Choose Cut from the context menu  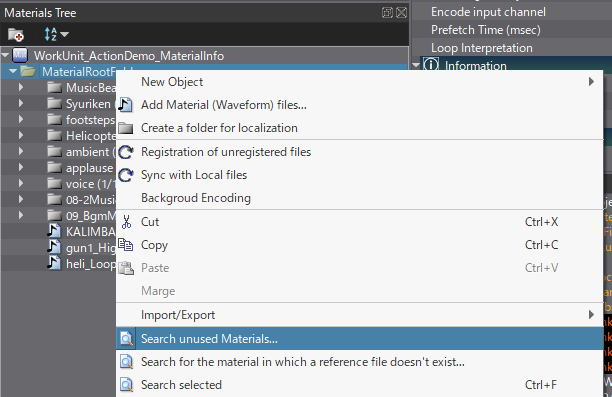[x=359, y=222]
